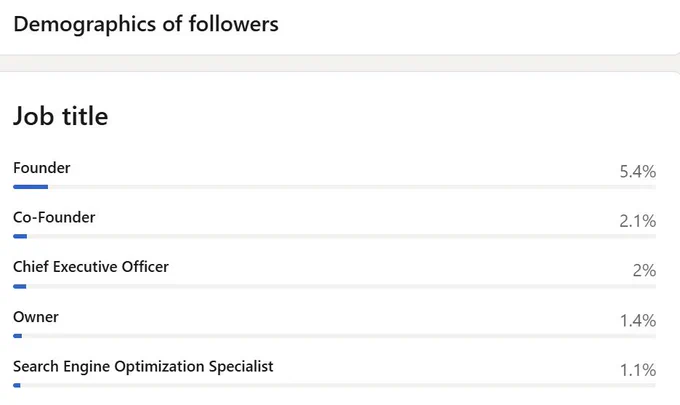680x405 pixels.
Task: Select the Job title section heading
Action: click(x=61, y=116)
